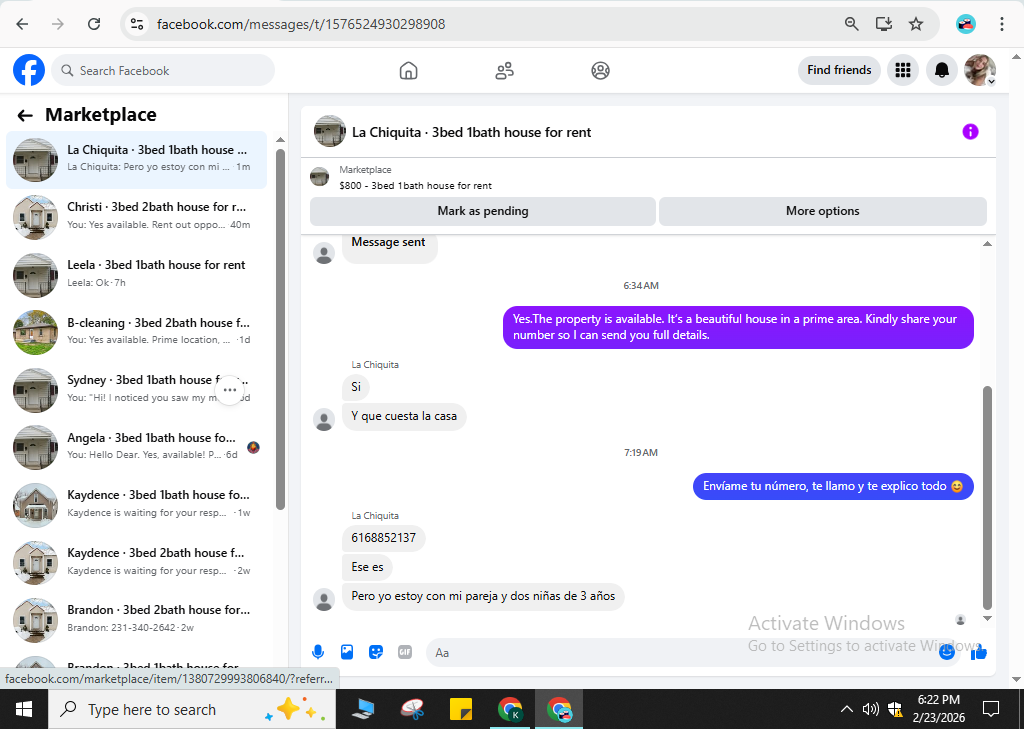
Task: Click Mark as pending button
Action: tap(483, 211)
